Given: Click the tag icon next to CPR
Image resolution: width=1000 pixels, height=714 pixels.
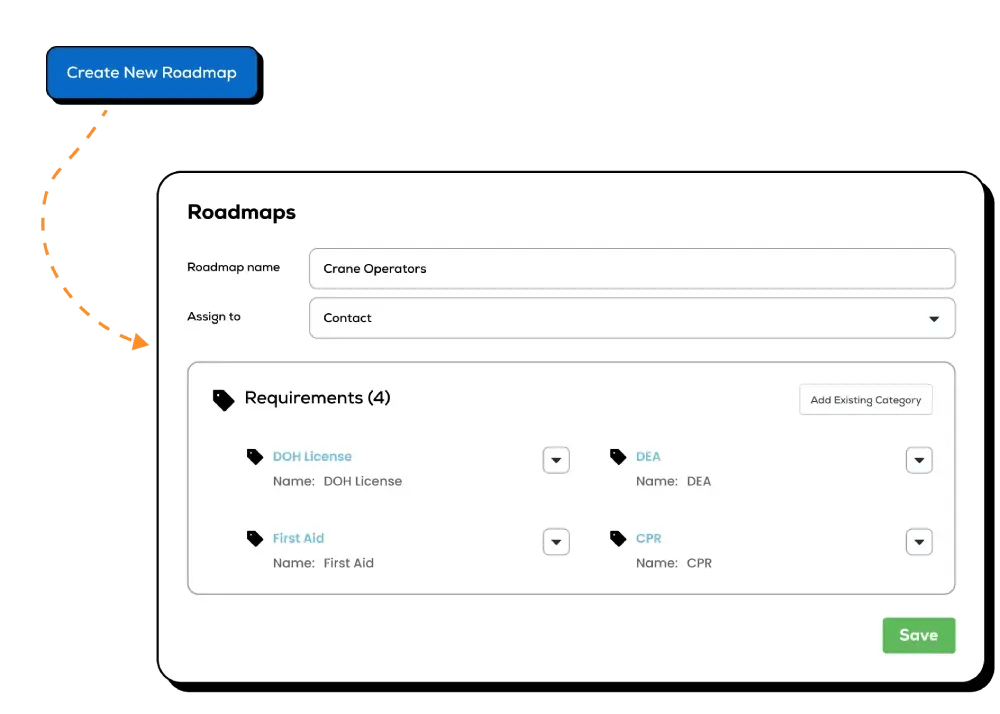Looking at the screenshot, I should click(618, 538).
